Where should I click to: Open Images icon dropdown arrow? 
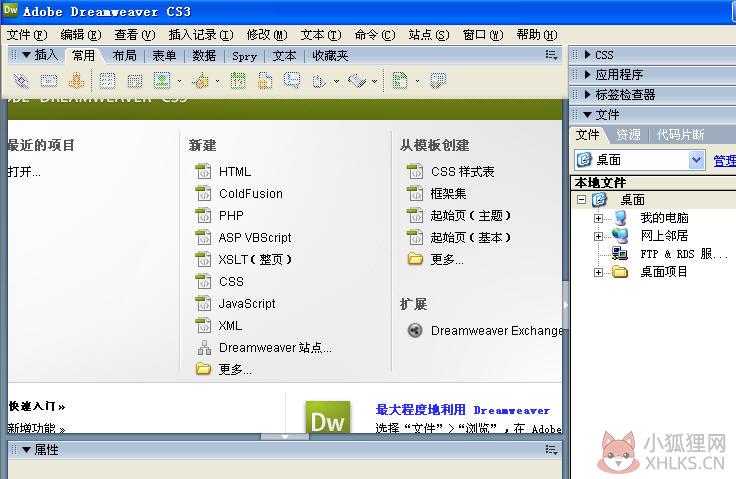coord(179,81)
